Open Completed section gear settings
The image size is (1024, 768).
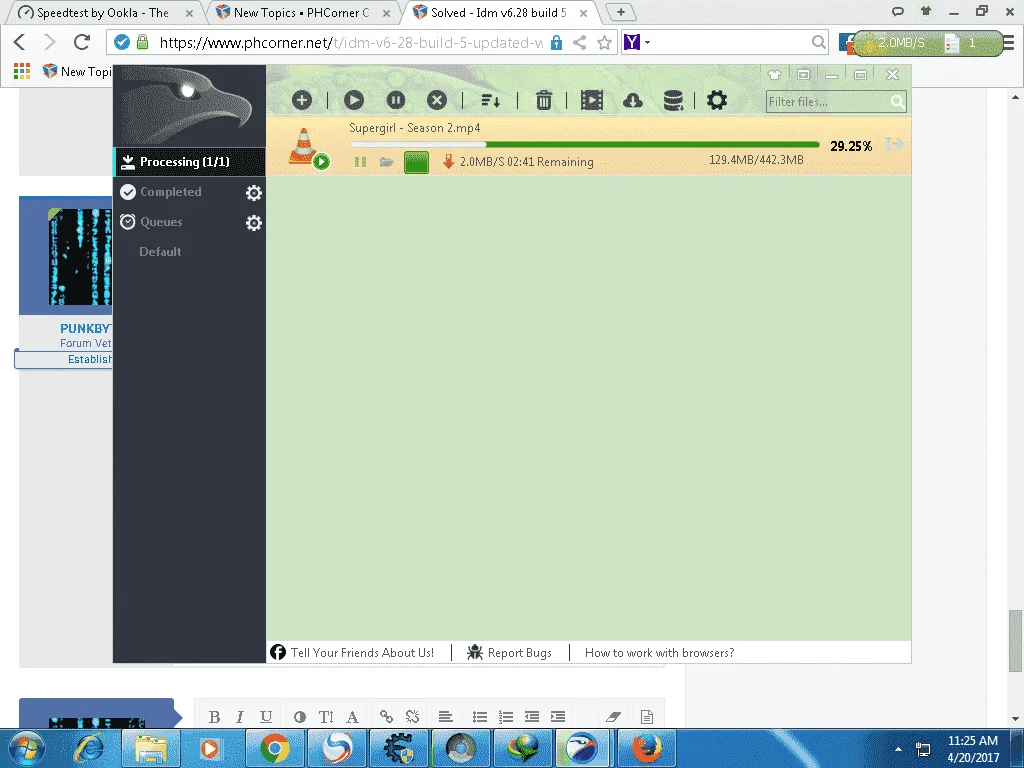tap(253, 193)
